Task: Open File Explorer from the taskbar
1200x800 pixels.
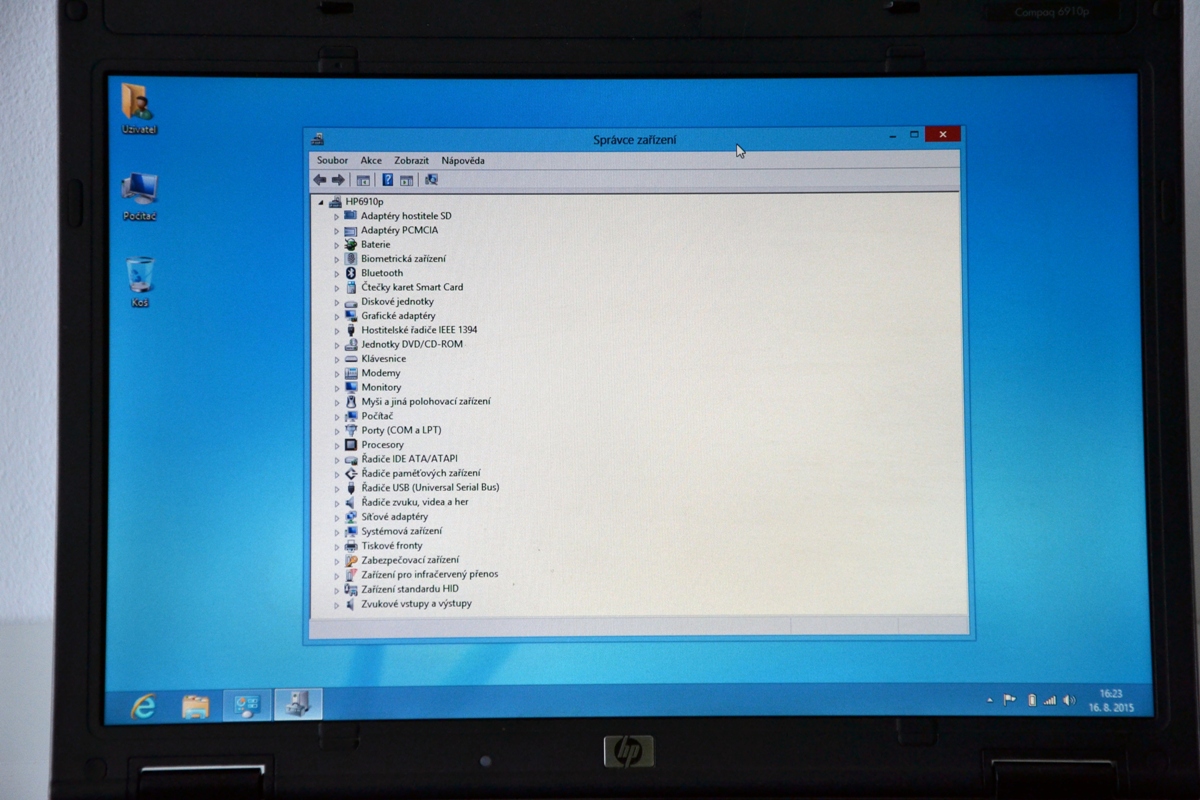Action: [x=195, y=706]
